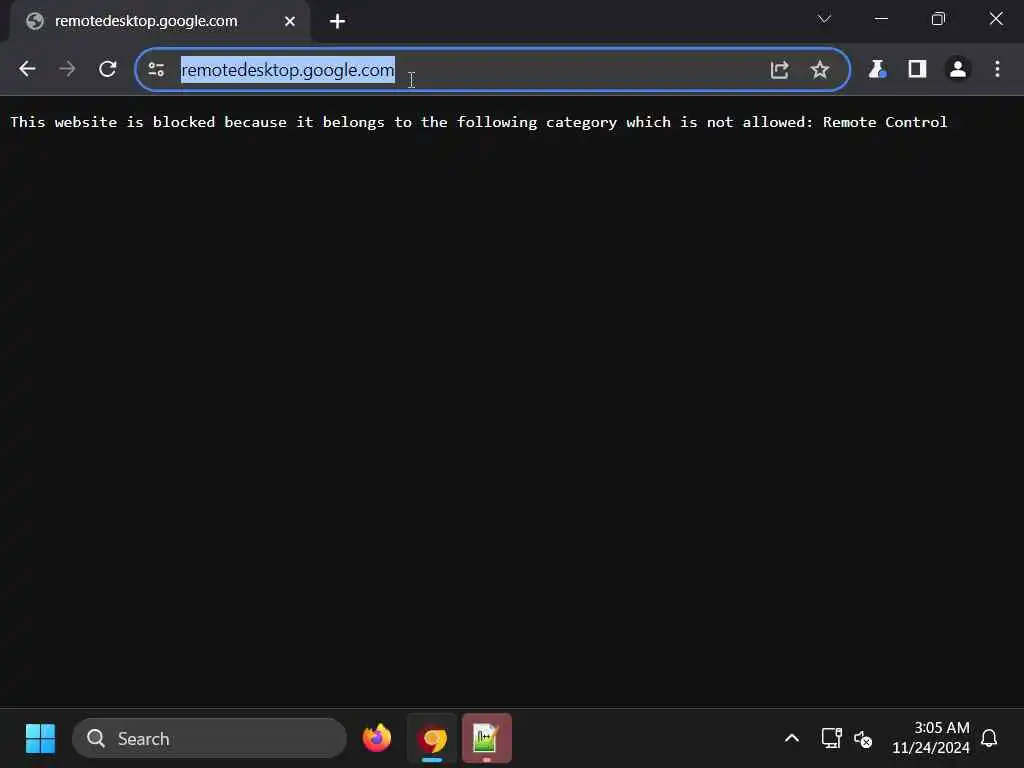
Task: Open the green notepad app in taskbar
Action: (x=487, y=739)
